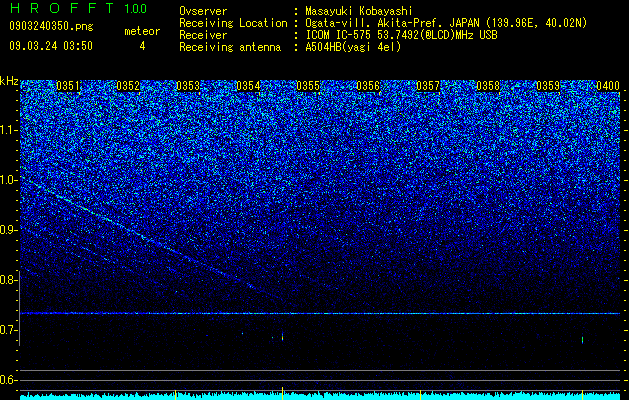
Task: Click the 0351 time marker
Action: pyautogui.click(x=68, y=86)
